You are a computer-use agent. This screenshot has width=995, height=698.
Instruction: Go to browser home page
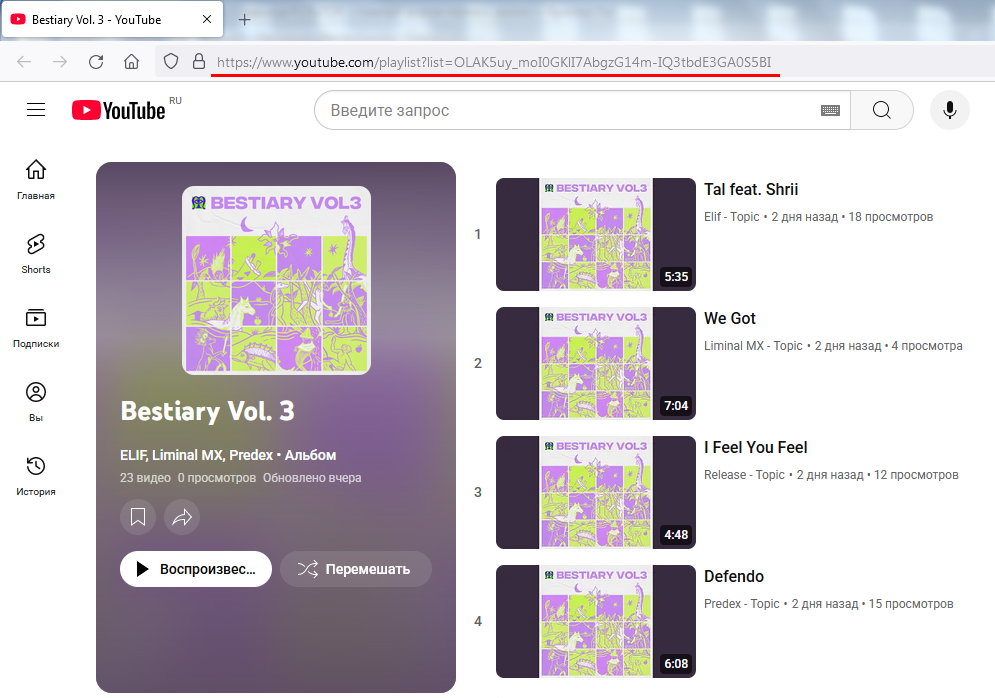click(131, 62)
